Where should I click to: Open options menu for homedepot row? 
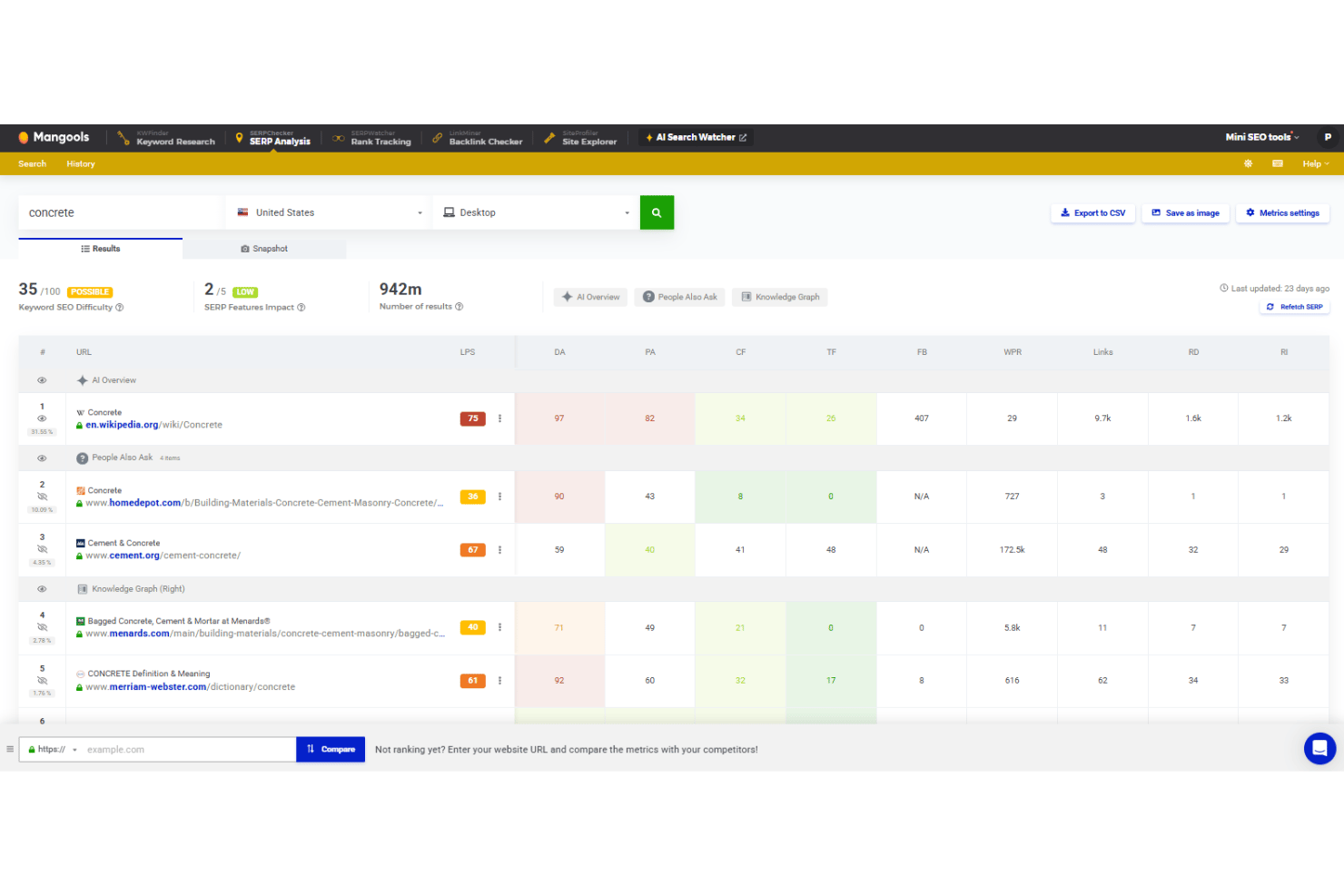coord(499,497)
